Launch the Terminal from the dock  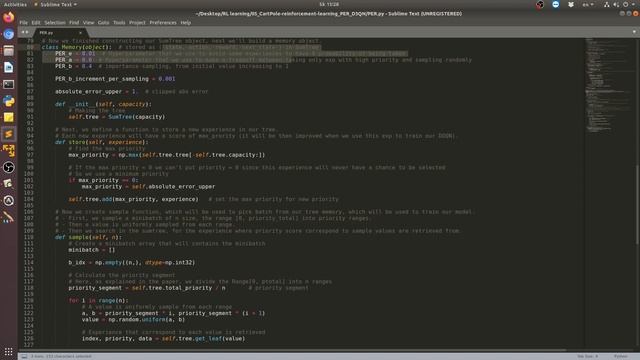coord(9,84)
